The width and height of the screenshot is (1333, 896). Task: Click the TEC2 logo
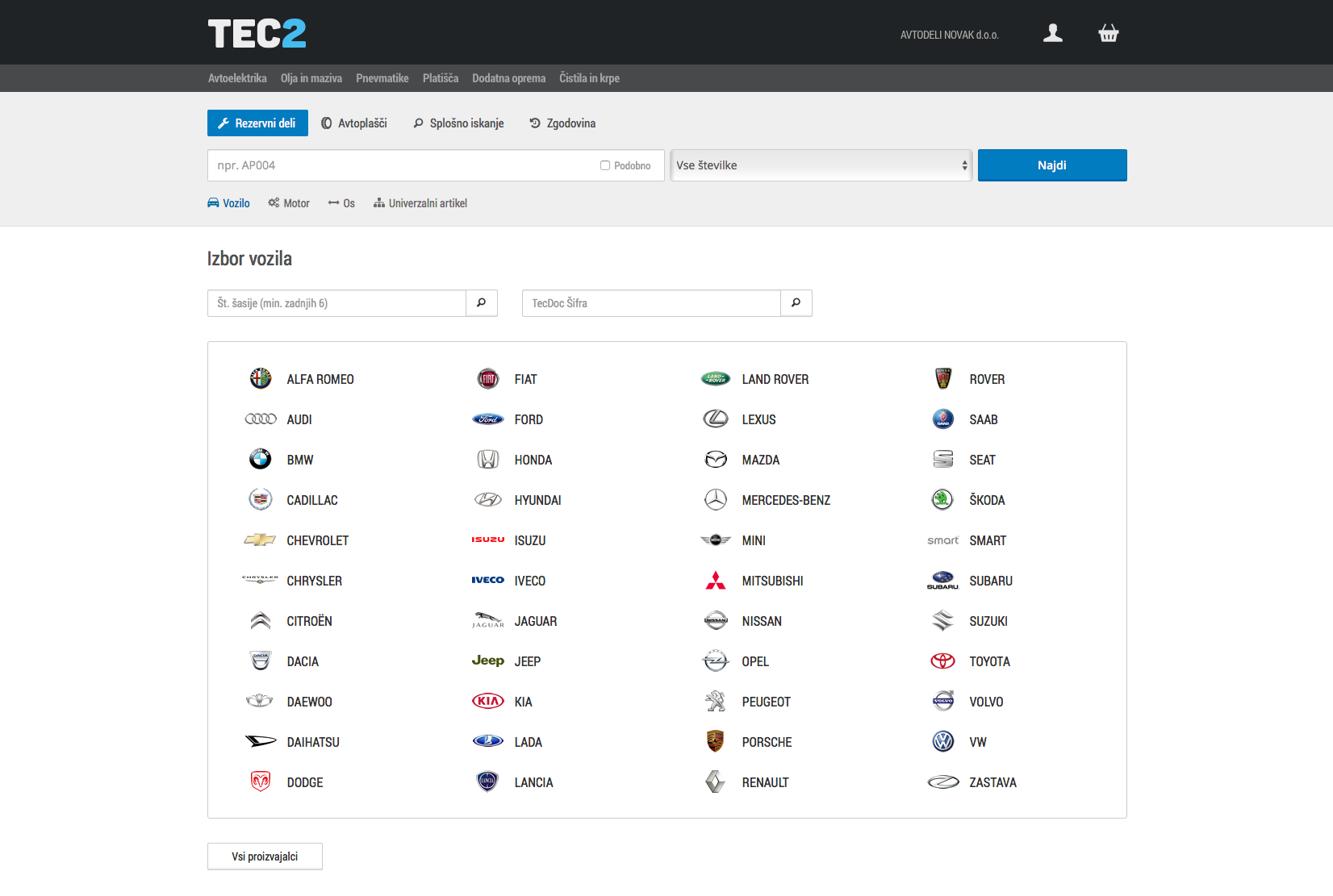257,34
